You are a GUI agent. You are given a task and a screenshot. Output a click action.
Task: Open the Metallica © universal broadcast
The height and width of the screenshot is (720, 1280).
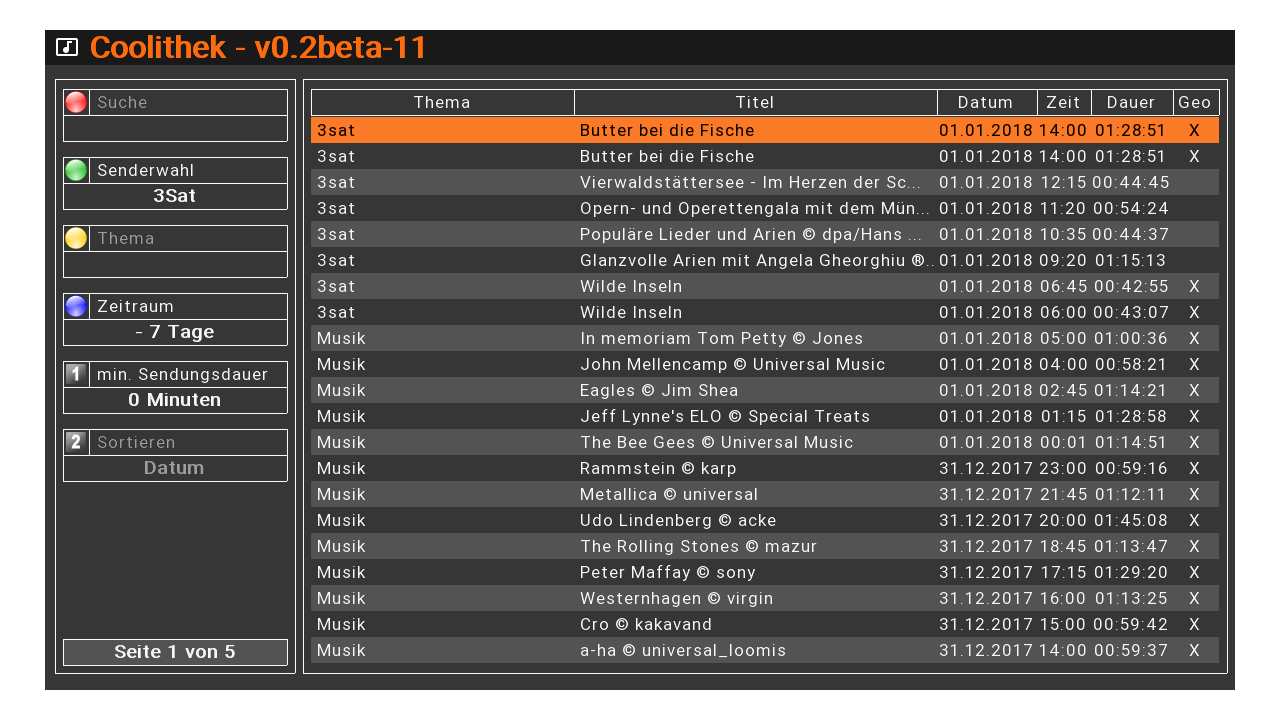coord(669,494)
